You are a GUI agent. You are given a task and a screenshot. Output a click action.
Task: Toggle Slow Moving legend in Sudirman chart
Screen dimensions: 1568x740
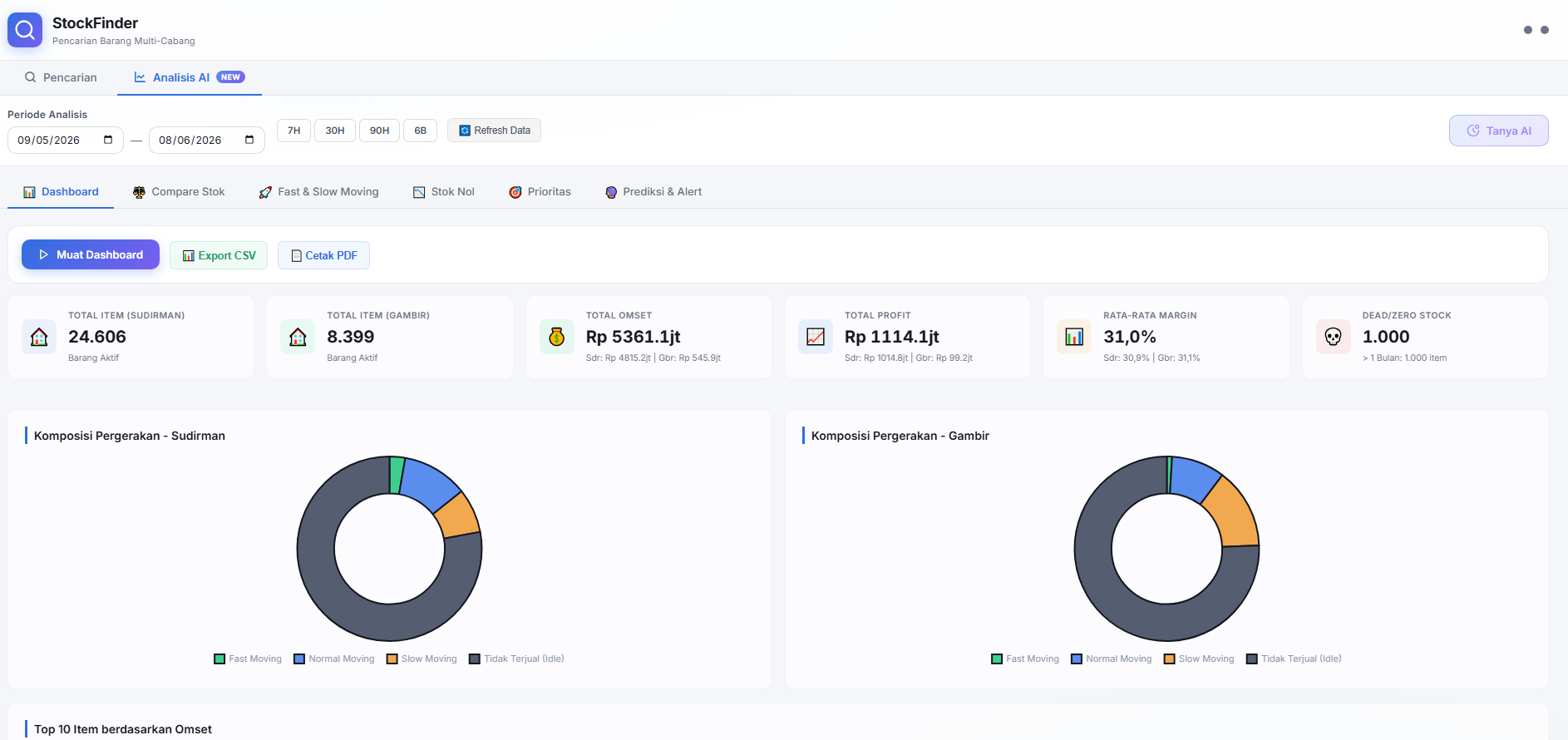tap(422, 659)
